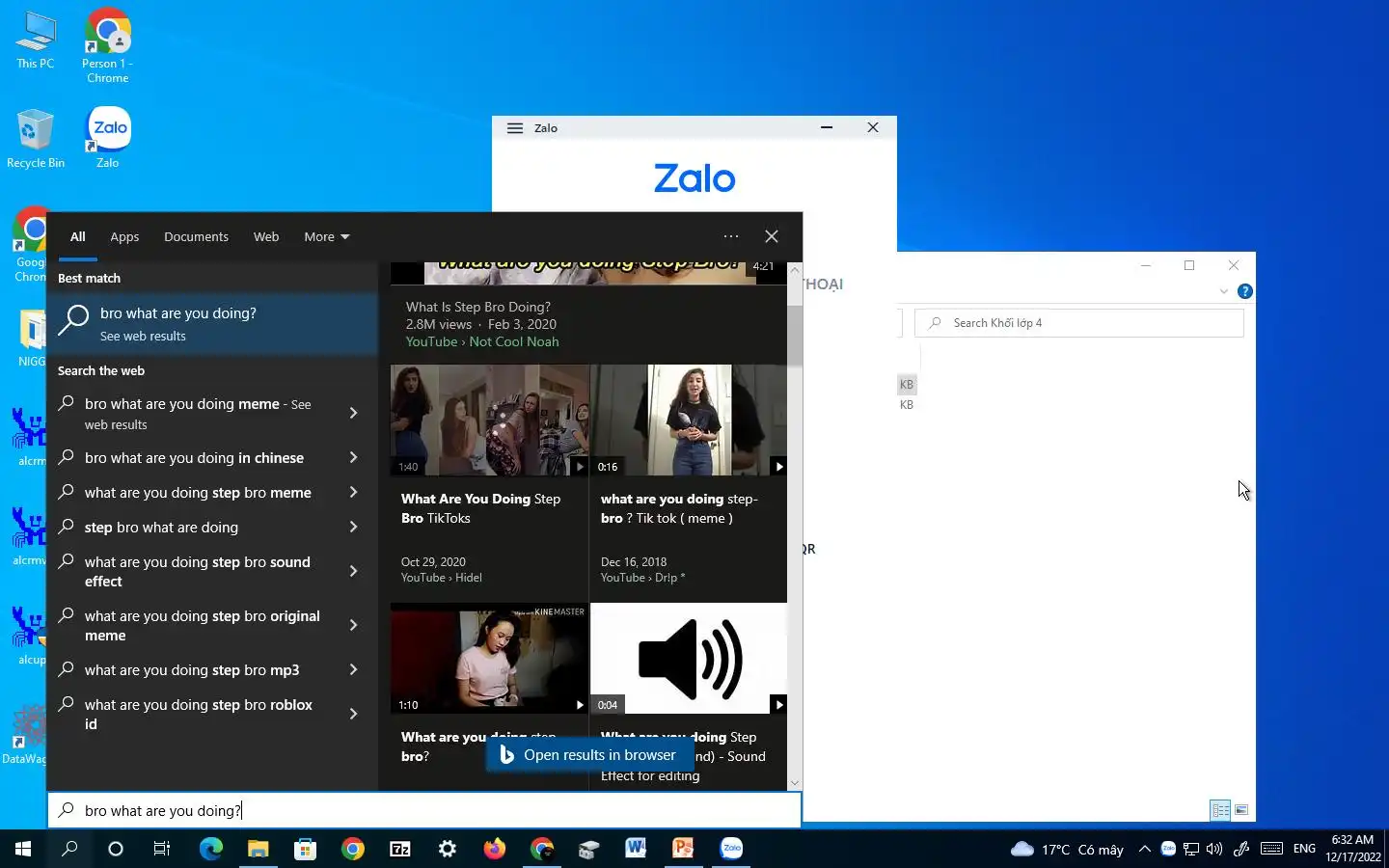Viewport: 1389px width, 868px height.
Task: Click the 'Search Khối lớp 4' field
Action: tap(1078, 323)
